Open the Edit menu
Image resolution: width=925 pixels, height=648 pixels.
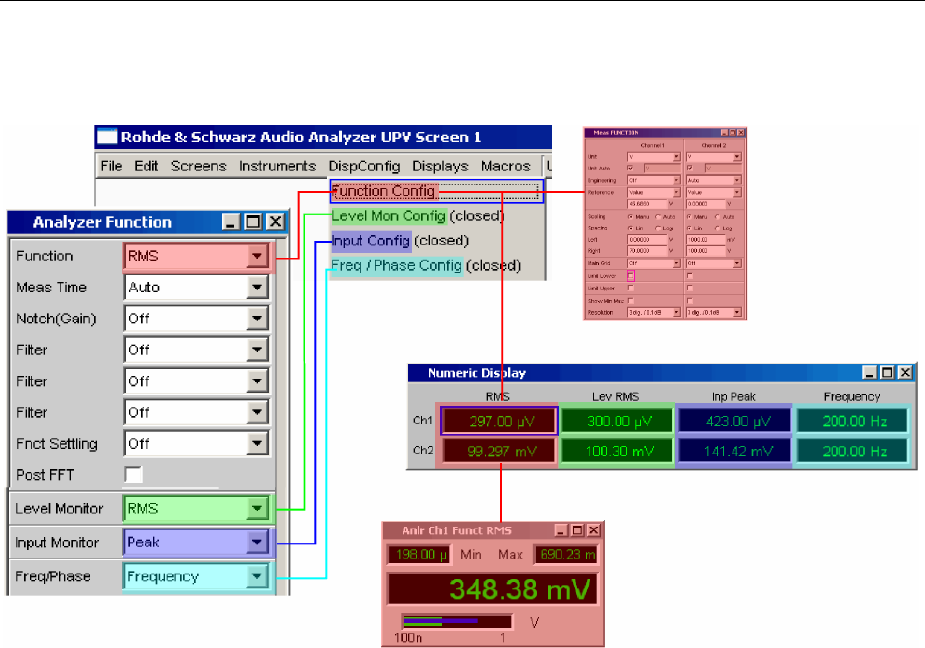coord(146,166)
